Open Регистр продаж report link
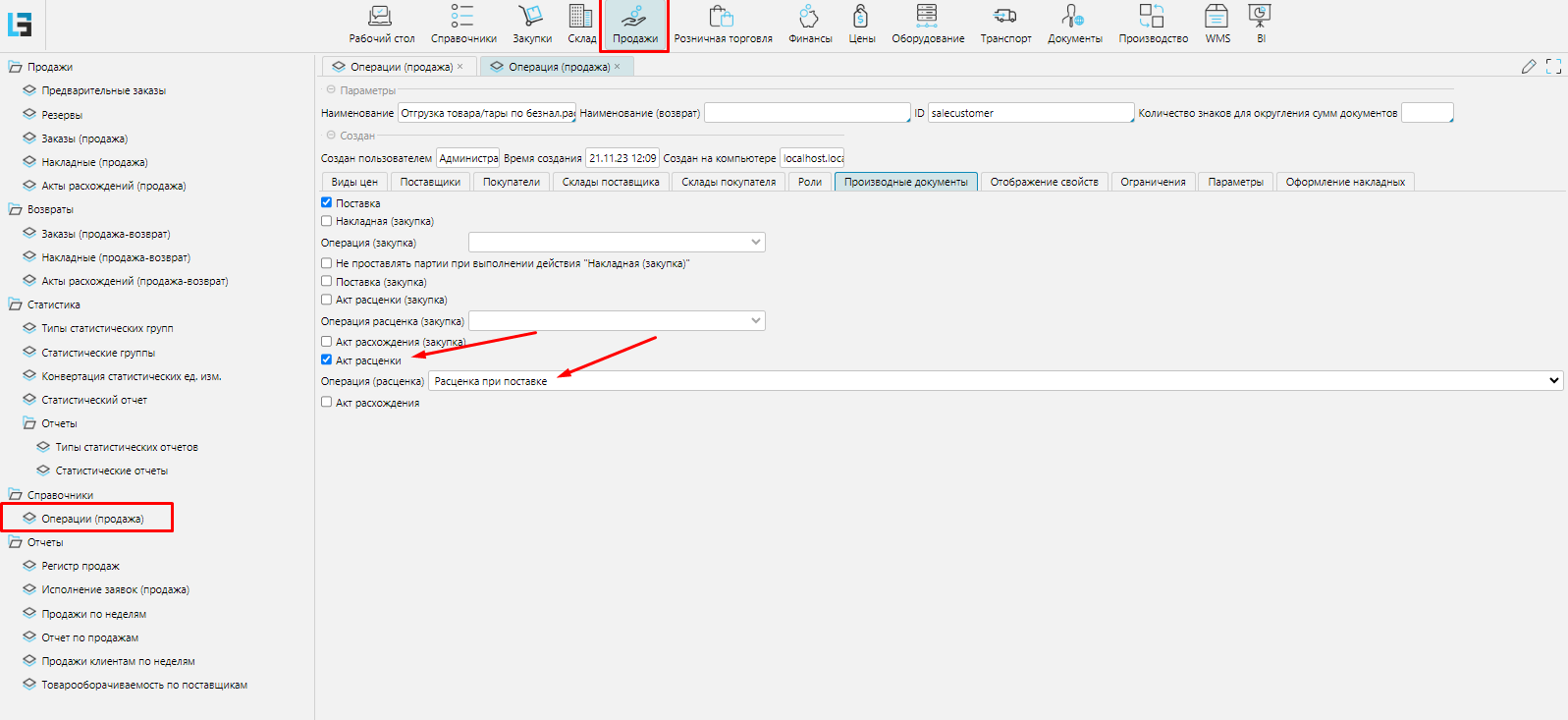The width and height of the screenshot is (1568, 720). click(x=81, y=566)
